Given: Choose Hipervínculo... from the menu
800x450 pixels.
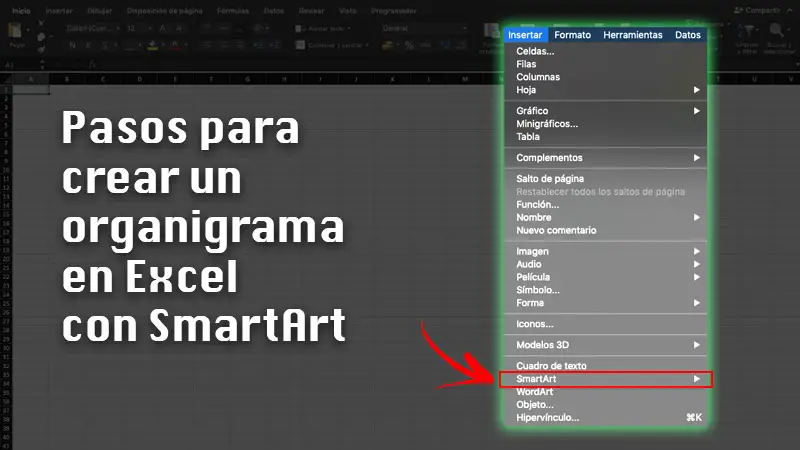Looking at the screenshot, I should [547, 418].
